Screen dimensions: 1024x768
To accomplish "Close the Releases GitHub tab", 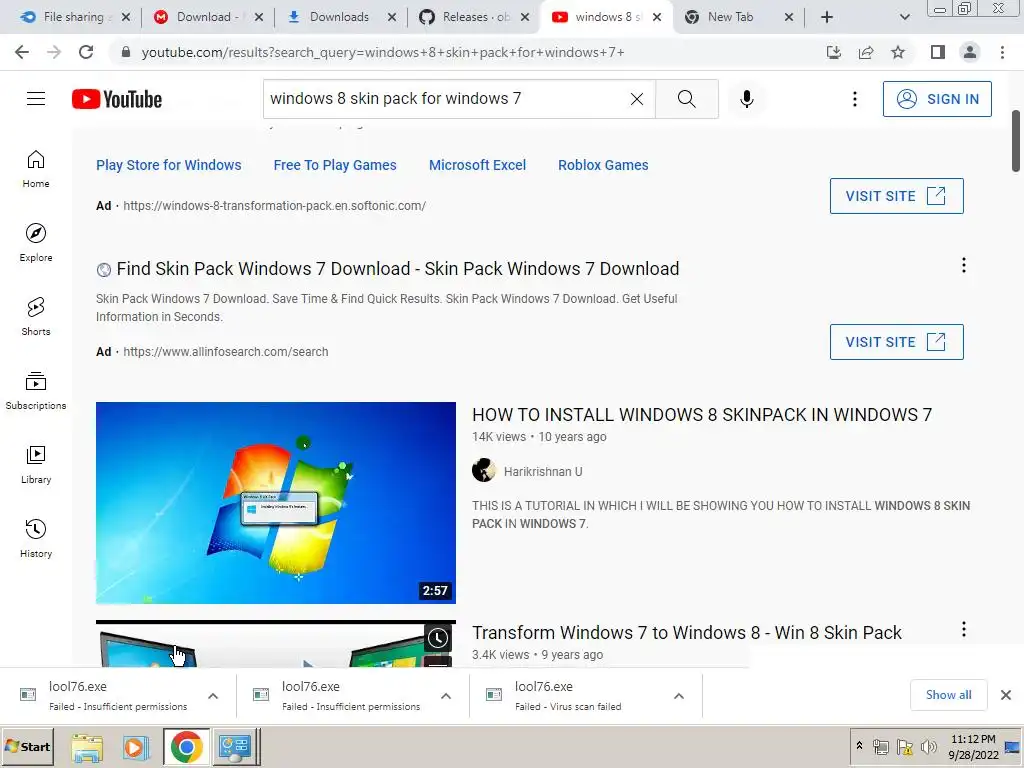I will pyautogui.click(x=525, y=17).
